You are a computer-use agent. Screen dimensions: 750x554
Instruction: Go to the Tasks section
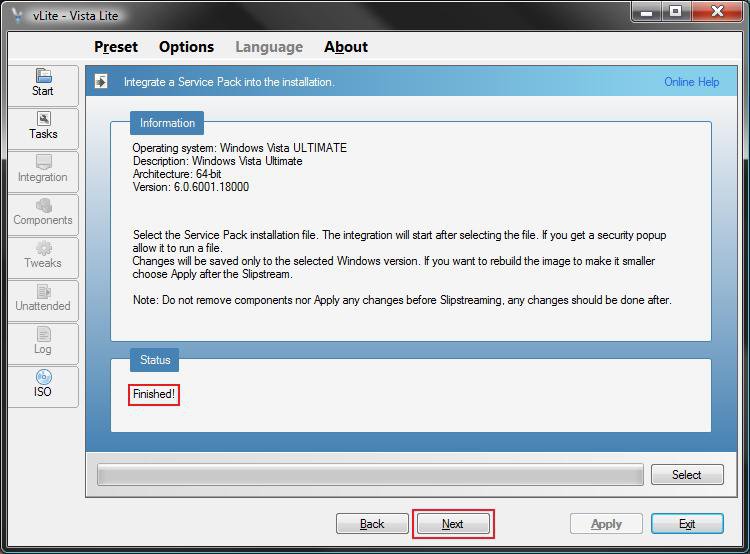(43, 128)
